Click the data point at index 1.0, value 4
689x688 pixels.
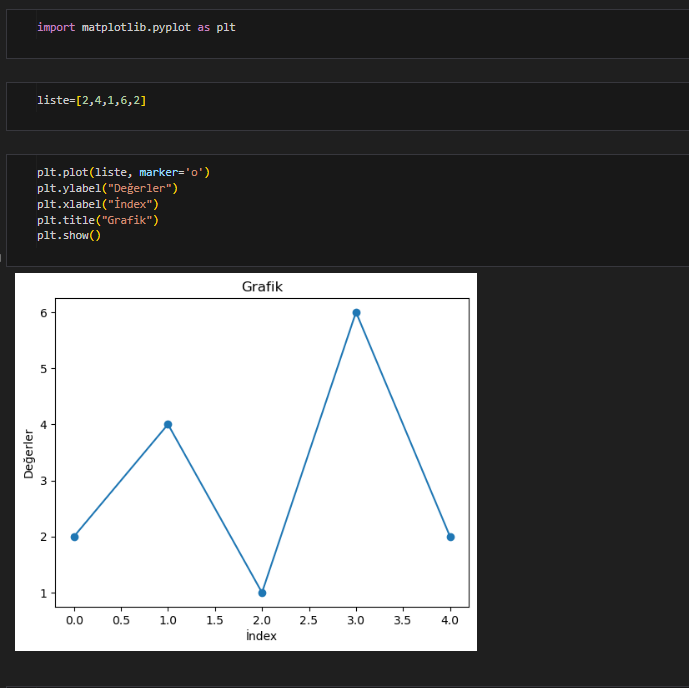pos(168,425)
